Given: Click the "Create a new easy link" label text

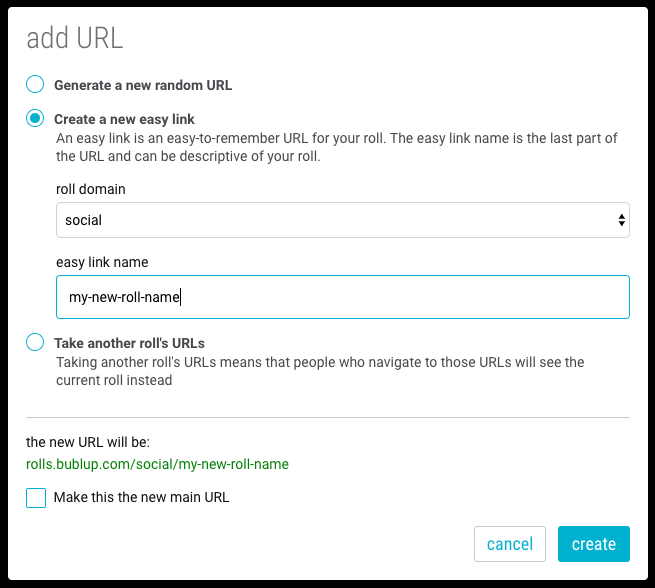Looking at the screenshot, I should (124, 119).
